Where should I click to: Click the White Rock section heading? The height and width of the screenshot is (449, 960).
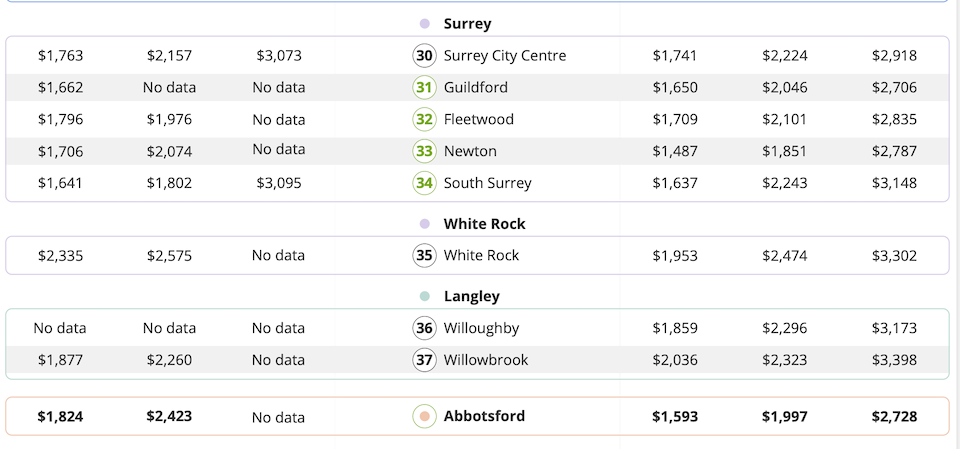(x=485, y=224)
